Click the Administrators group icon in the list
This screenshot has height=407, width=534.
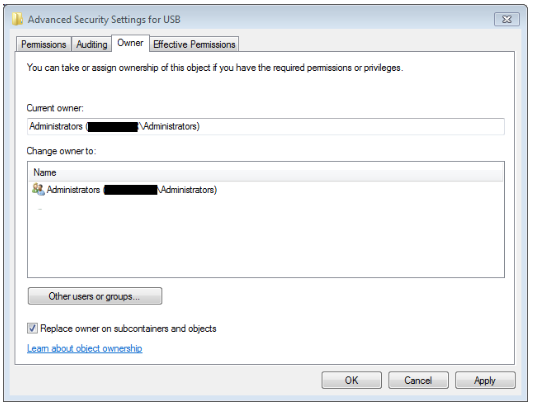(38, 189)
